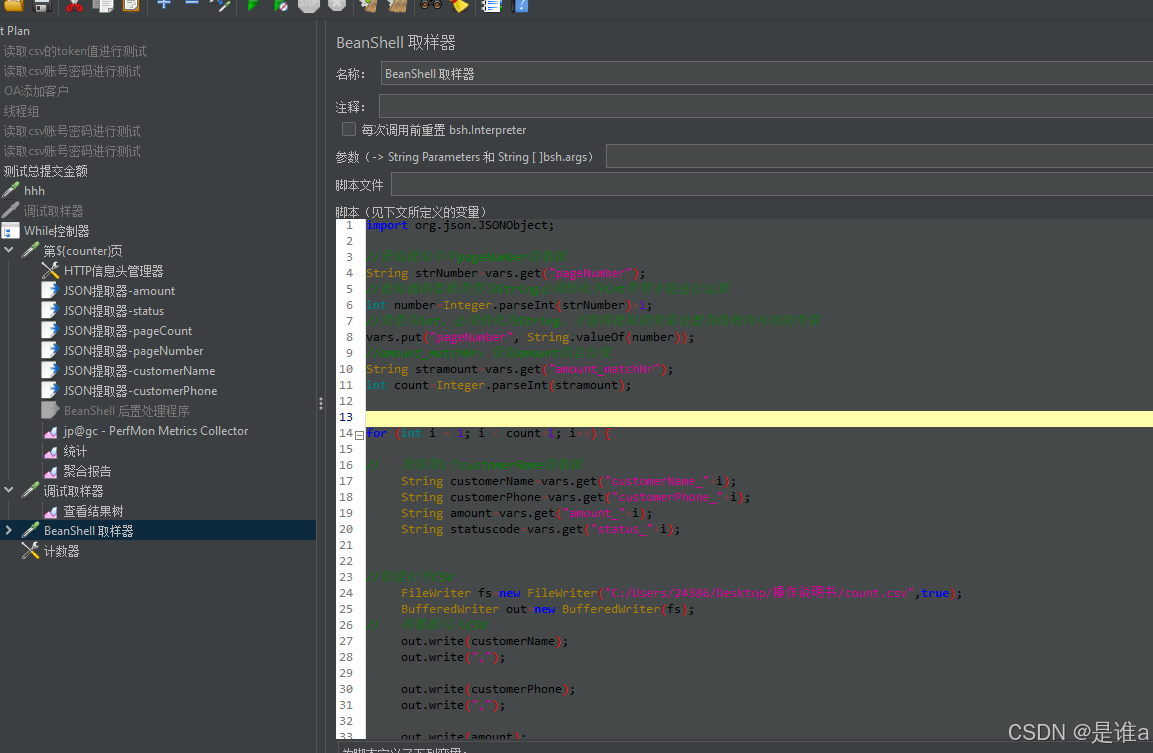Screen dimensions: 1153x753
Task: Search the test plan with binoculars icon
Action: pos(430,7)
